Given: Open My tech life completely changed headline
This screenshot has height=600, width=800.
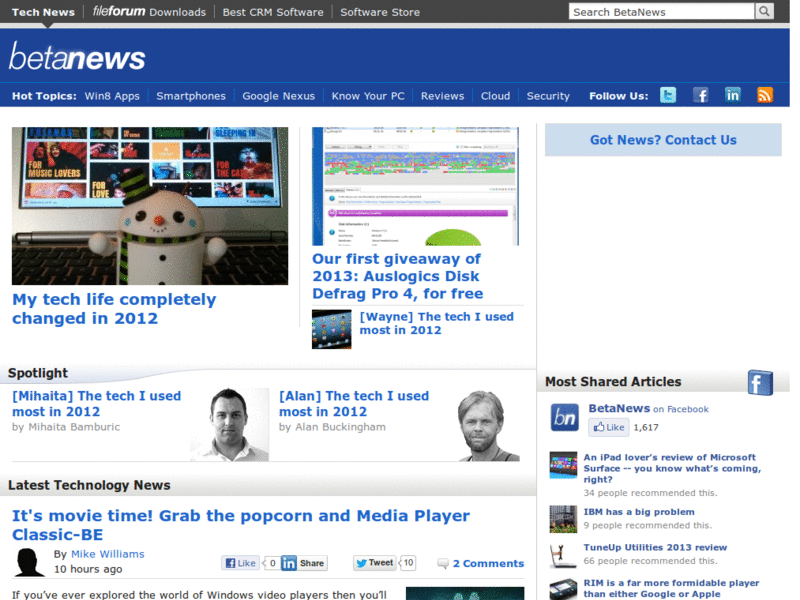Looking at the screenshot, I should click(114, 309).
